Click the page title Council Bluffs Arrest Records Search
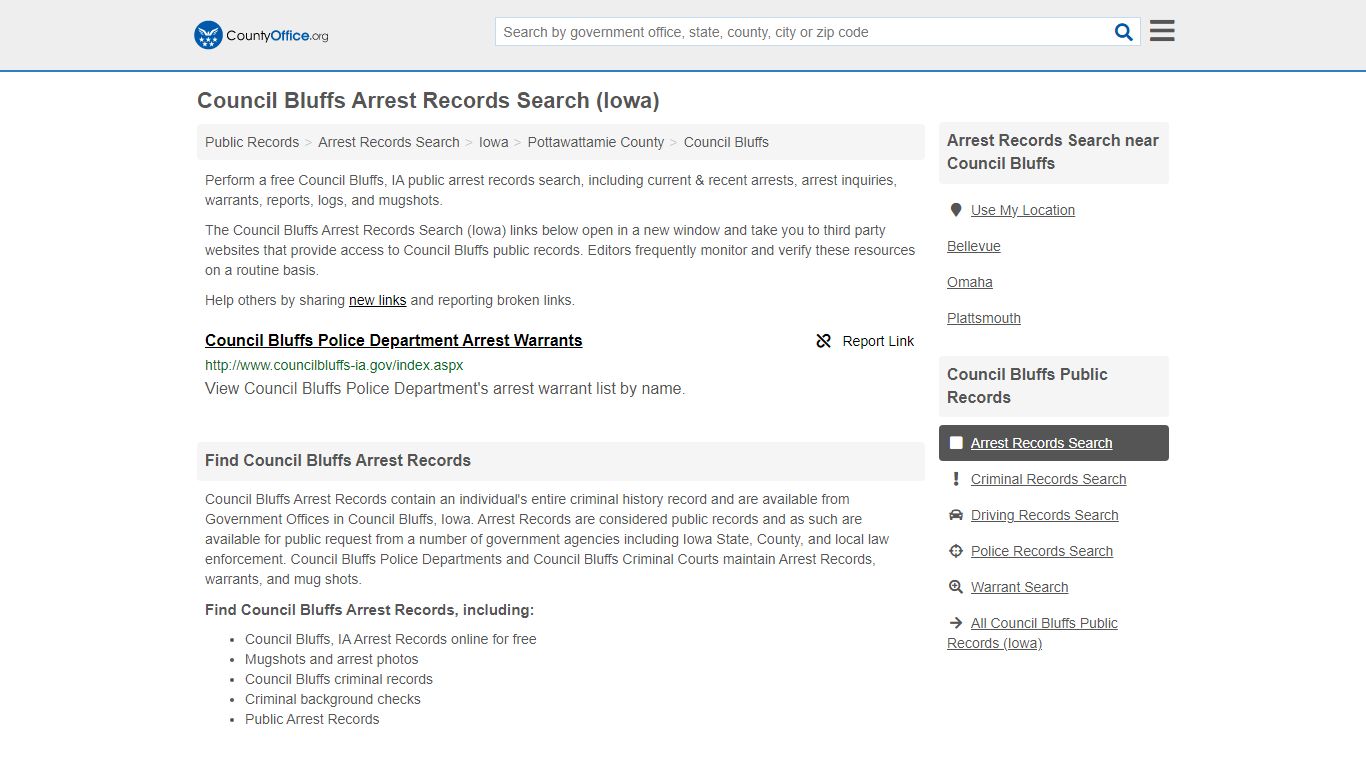This screenshot has height=768, width=1366. click(x=428, y=101)
